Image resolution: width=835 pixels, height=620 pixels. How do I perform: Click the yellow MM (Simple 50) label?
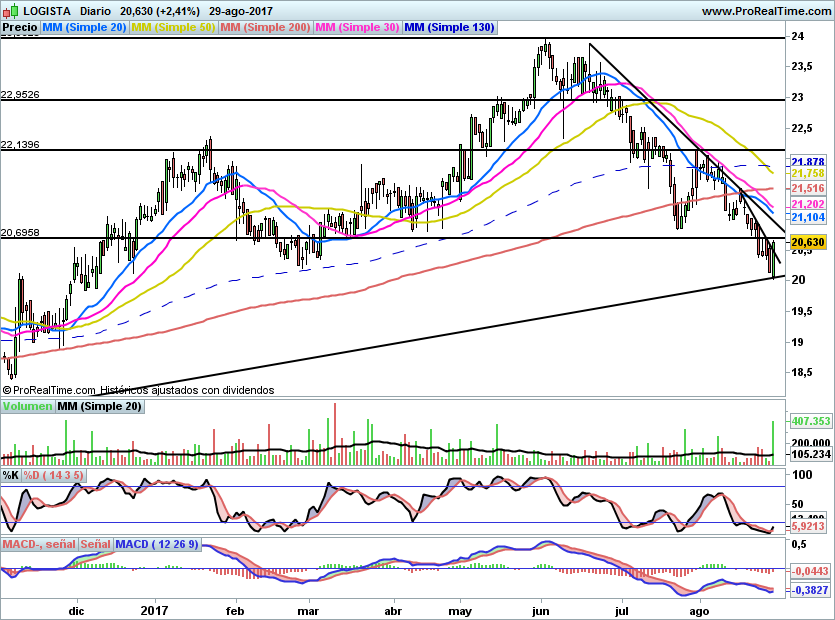pyautogui.click(x=173, y=28)
